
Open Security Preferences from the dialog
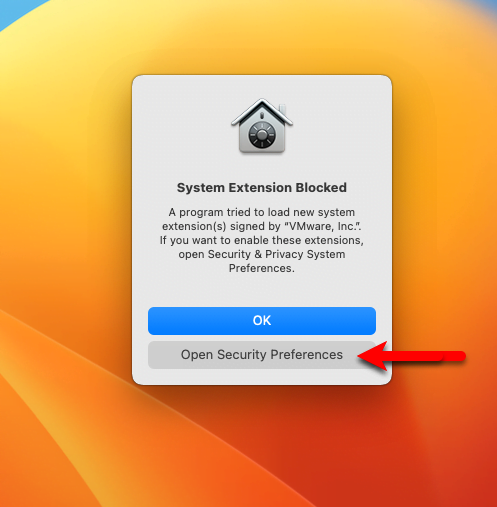(x=262, y=355)
